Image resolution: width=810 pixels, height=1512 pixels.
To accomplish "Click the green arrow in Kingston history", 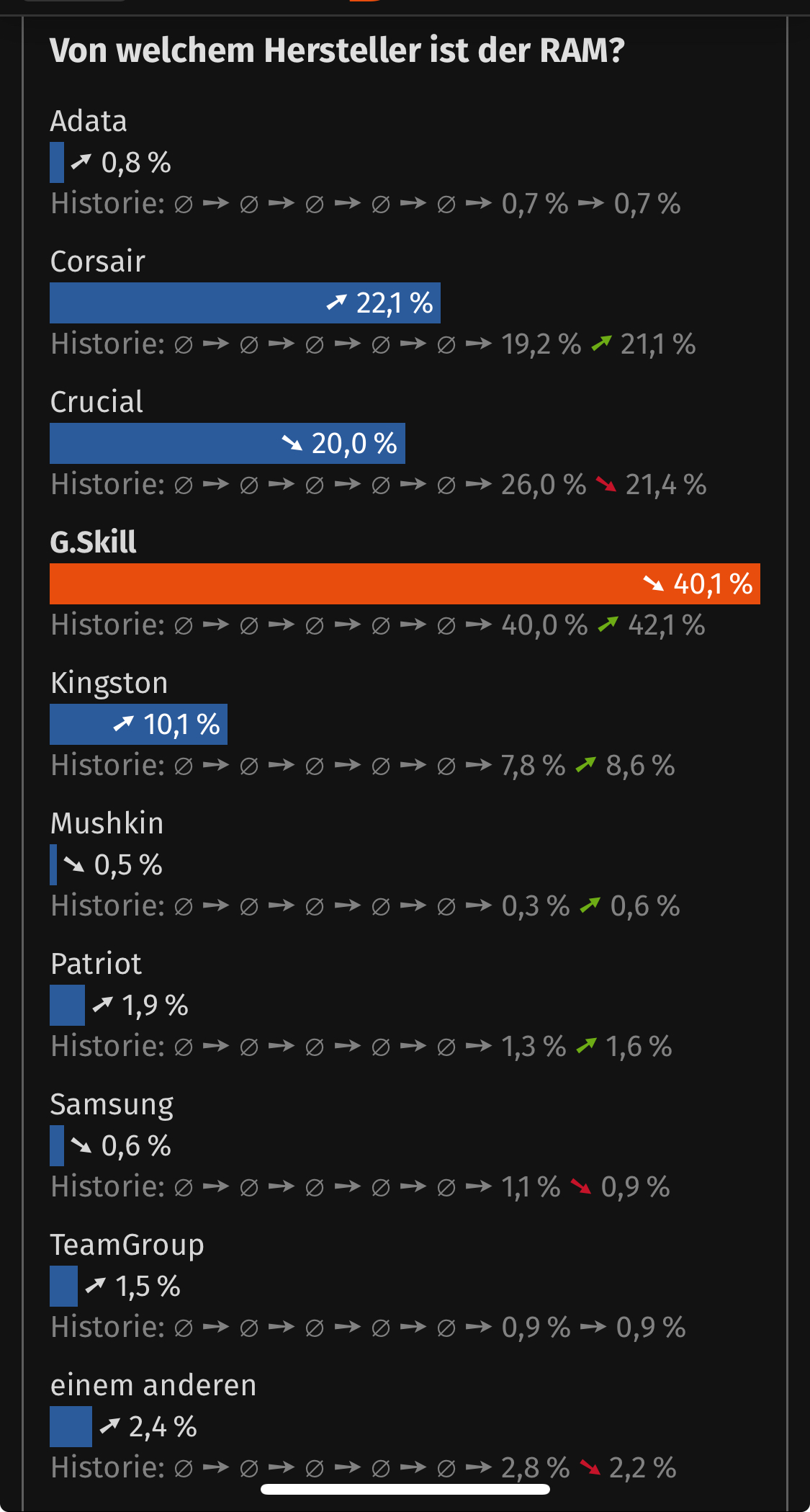I will (x=586, y=766).
